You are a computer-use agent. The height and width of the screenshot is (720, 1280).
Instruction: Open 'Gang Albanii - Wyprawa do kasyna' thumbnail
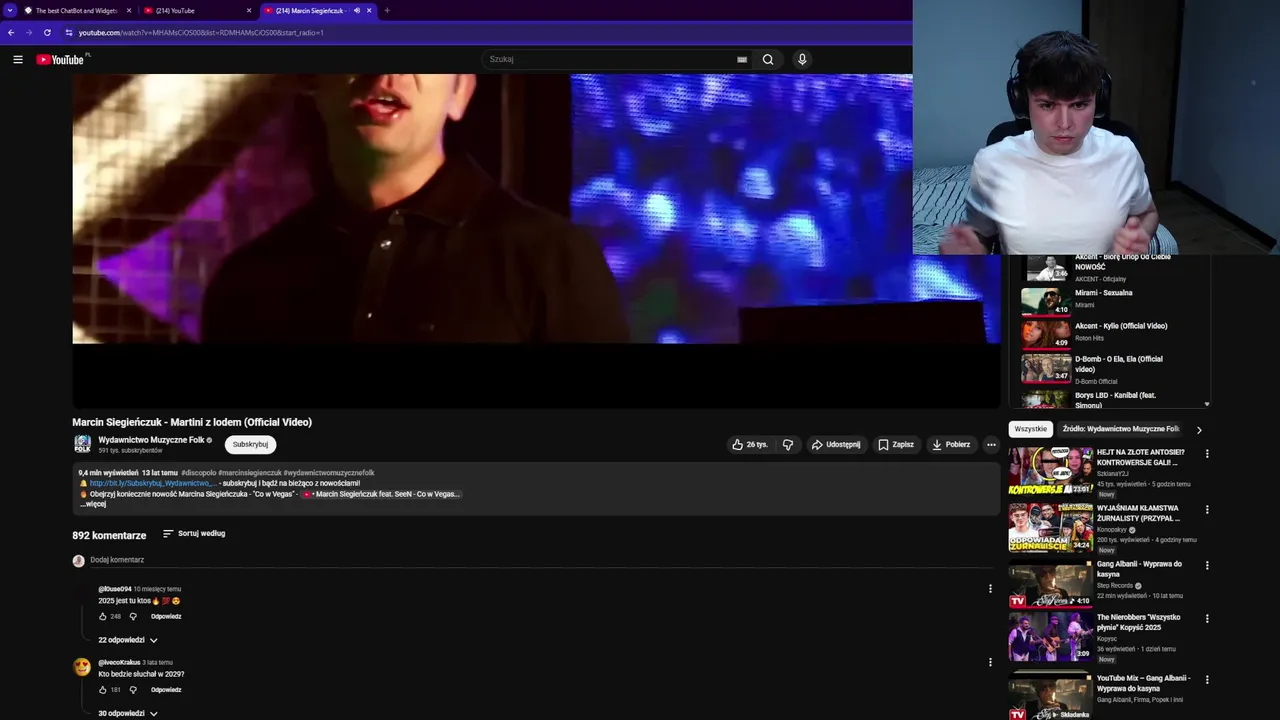point(1050,585)
